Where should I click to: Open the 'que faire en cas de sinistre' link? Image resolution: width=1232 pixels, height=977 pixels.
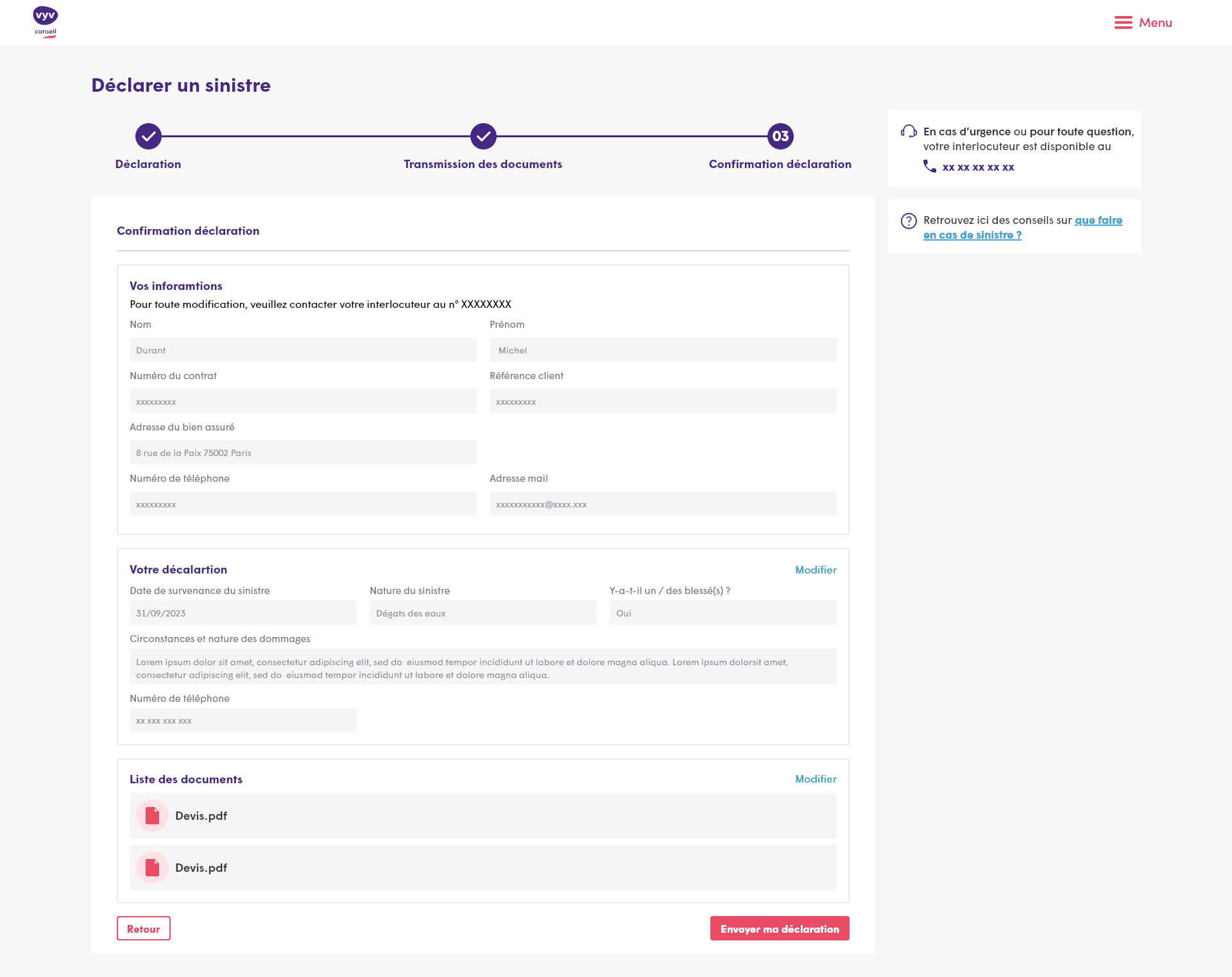point(1098,220)
